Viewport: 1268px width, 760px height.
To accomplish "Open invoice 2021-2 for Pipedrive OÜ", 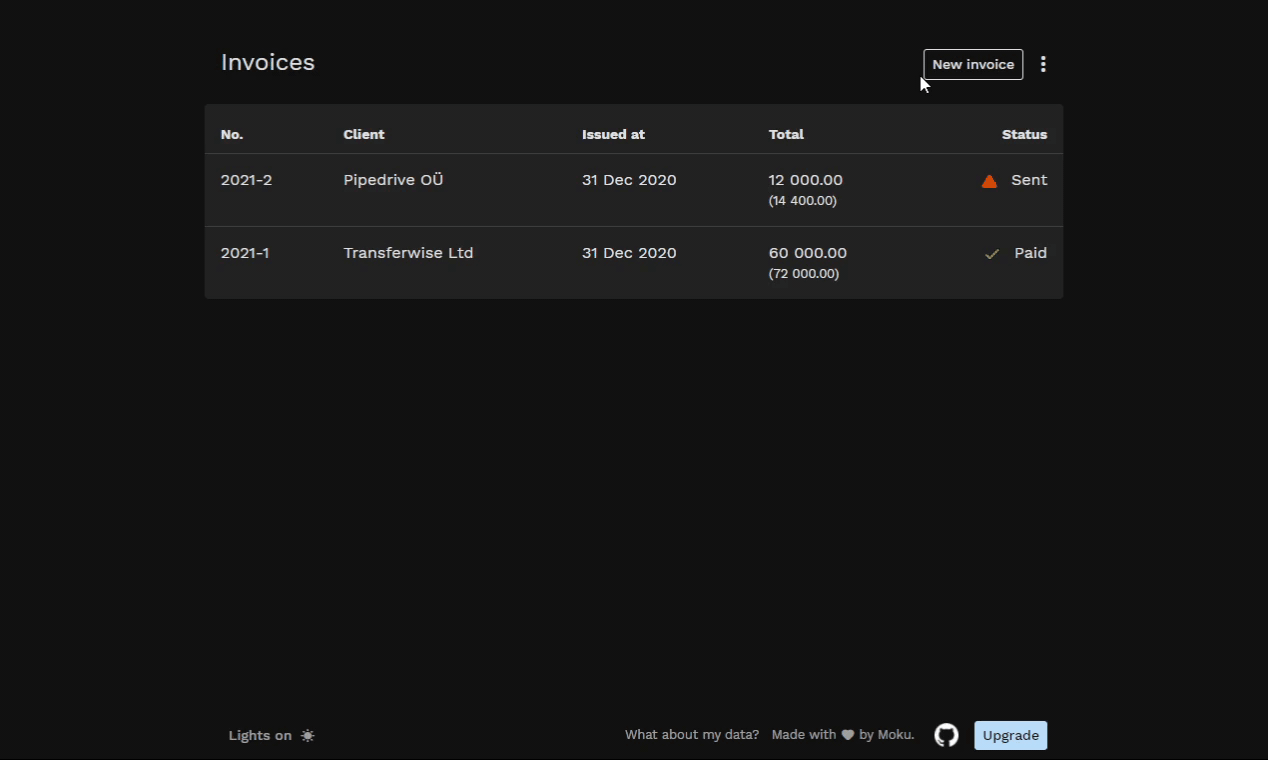I will [393, 180].
